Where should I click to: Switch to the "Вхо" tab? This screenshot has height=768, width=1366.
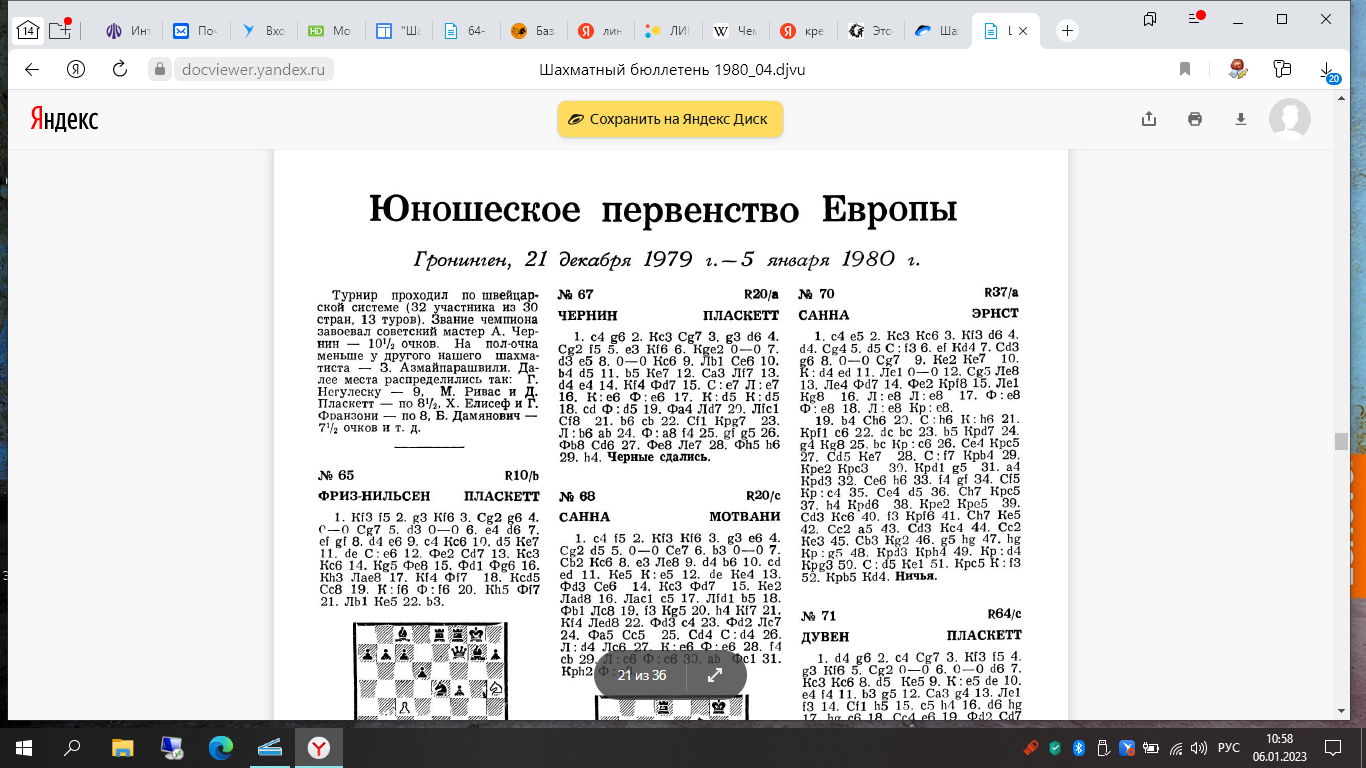pos(262,31)
